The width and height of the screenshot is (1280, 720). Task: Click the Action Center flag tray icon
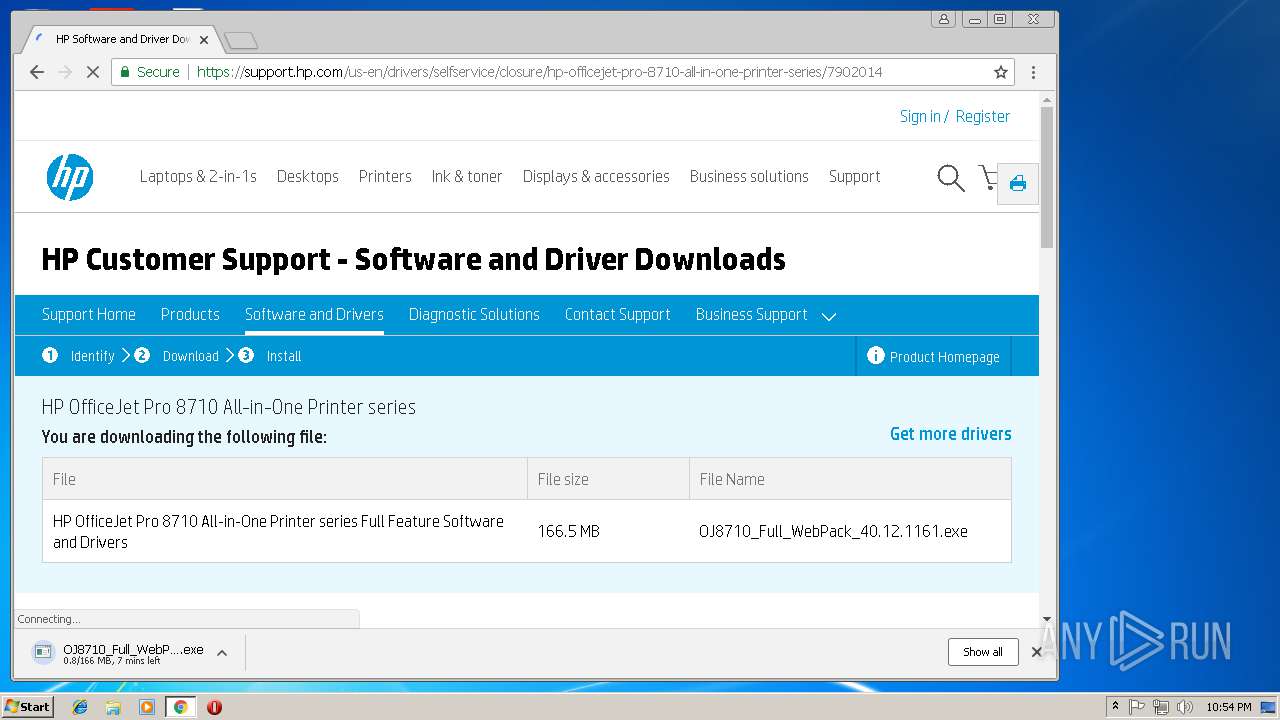pyautogui.click(x=1137, y=707)
